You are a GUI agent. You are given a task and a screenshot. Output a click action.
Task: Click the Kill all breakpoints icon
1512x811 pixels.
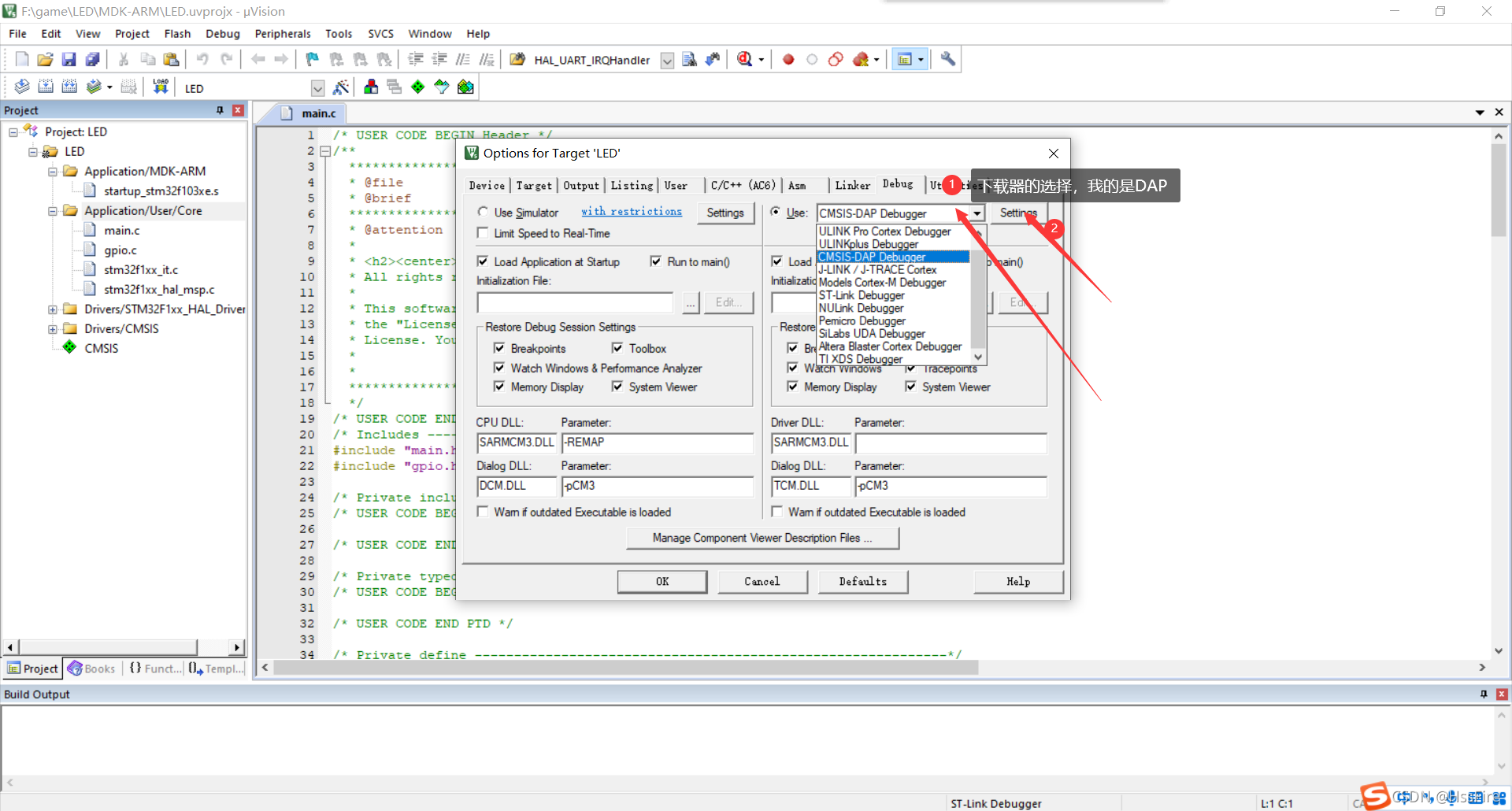coord(861,59)
